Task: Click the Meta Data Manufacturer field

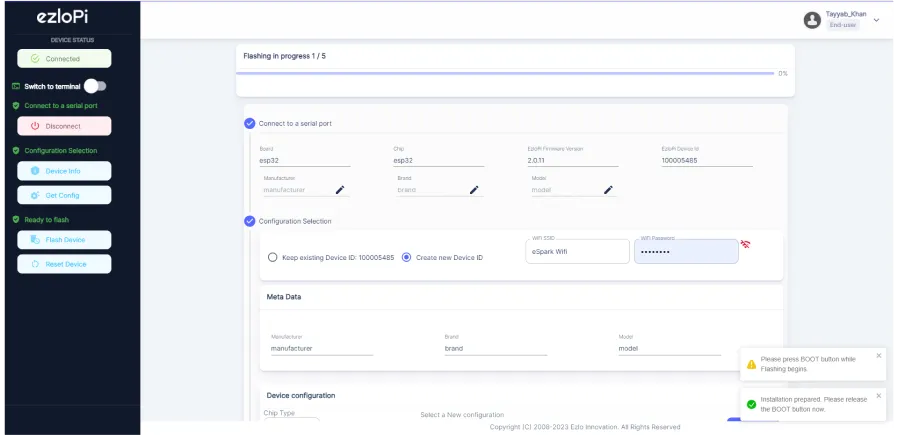Action: 322,348
